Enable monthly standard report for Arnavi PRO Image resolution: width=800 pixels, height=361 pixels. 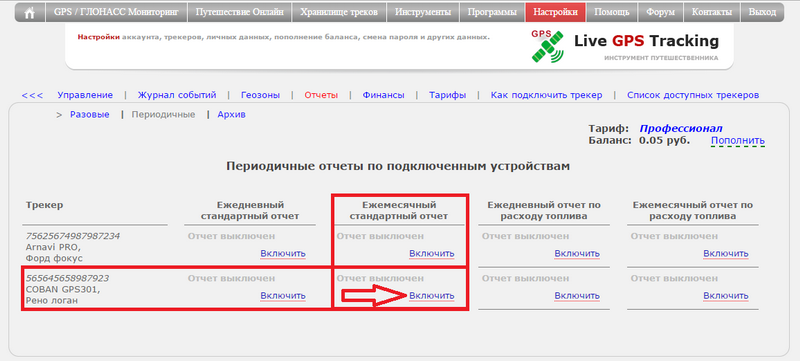[x=432, y=253]
